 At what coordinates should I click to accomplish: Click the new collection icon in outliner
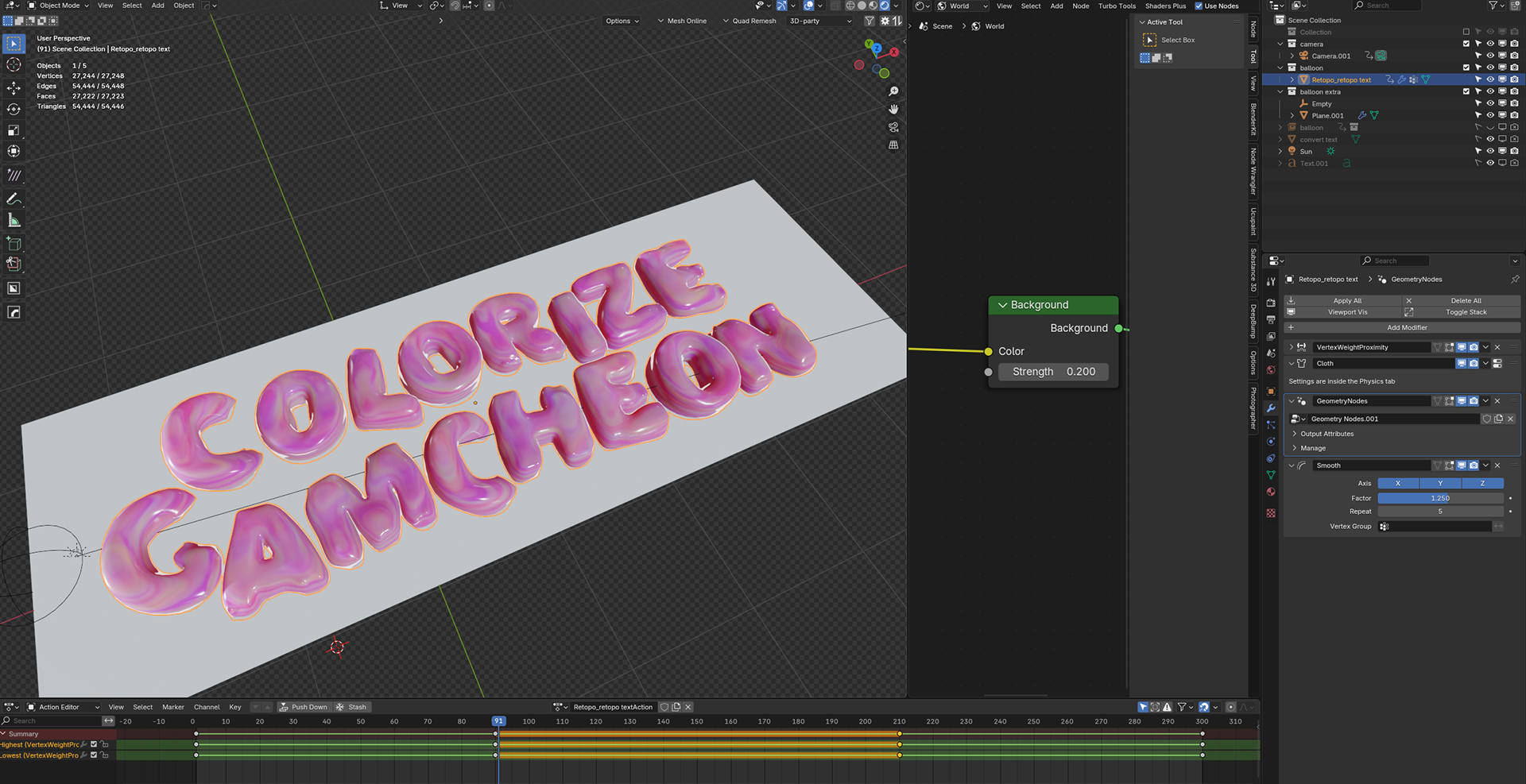tap(1513, 6)
